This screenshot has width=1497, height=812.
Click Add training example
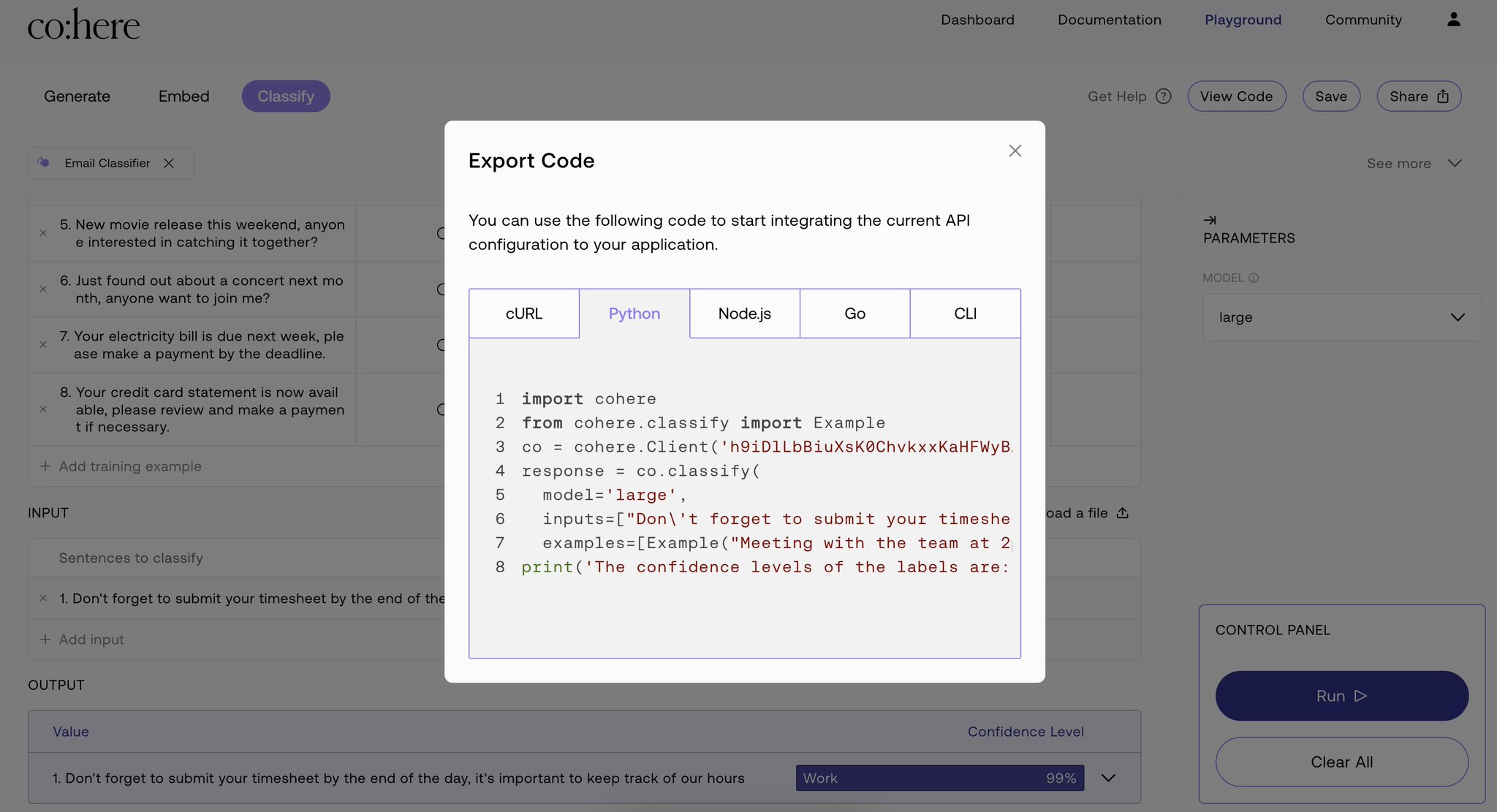[x=121, y=466]
